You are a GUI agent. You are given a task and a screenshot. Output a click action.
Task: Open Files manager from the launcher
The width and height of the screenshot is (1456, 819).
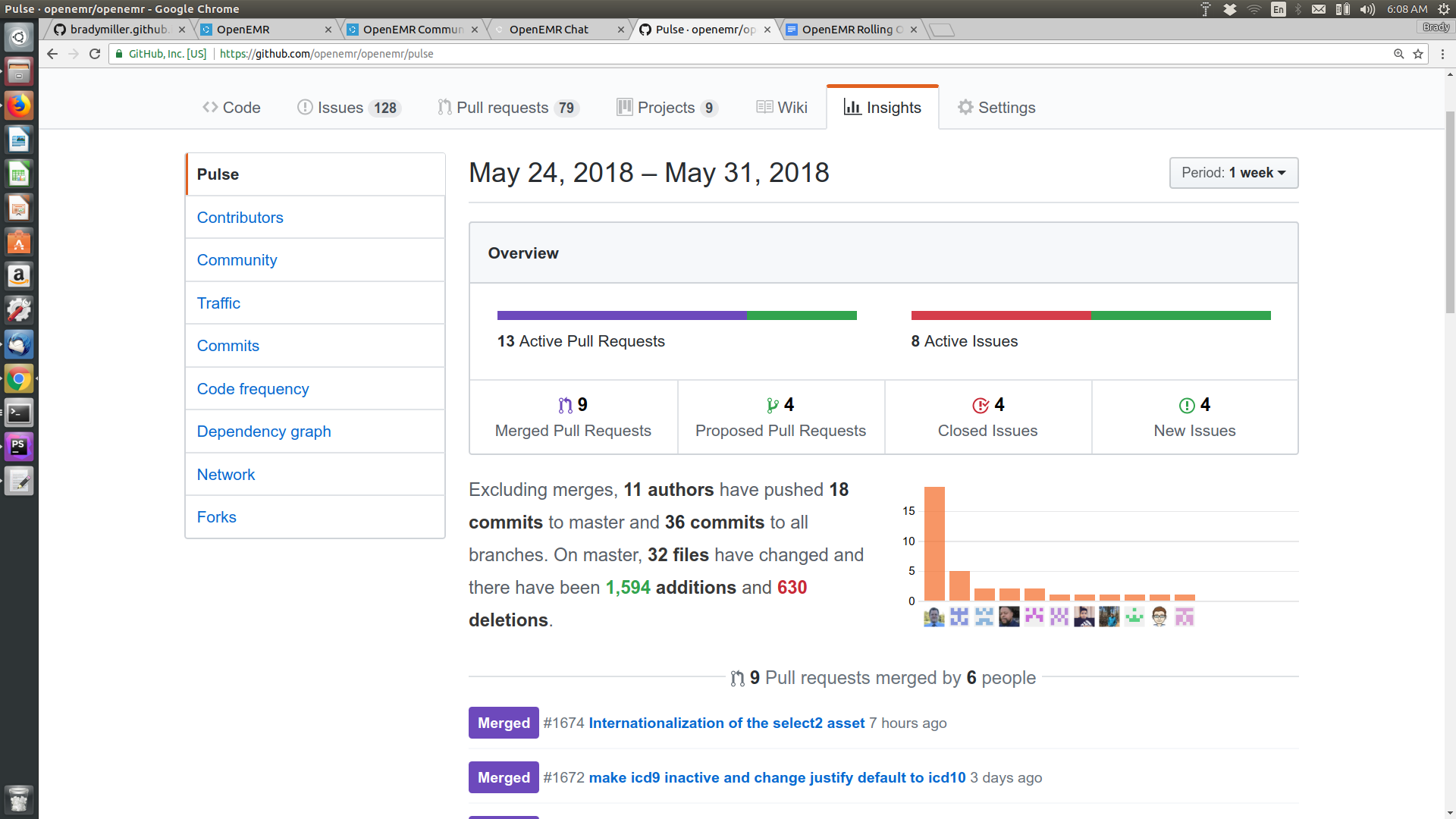tap(19, 71)
